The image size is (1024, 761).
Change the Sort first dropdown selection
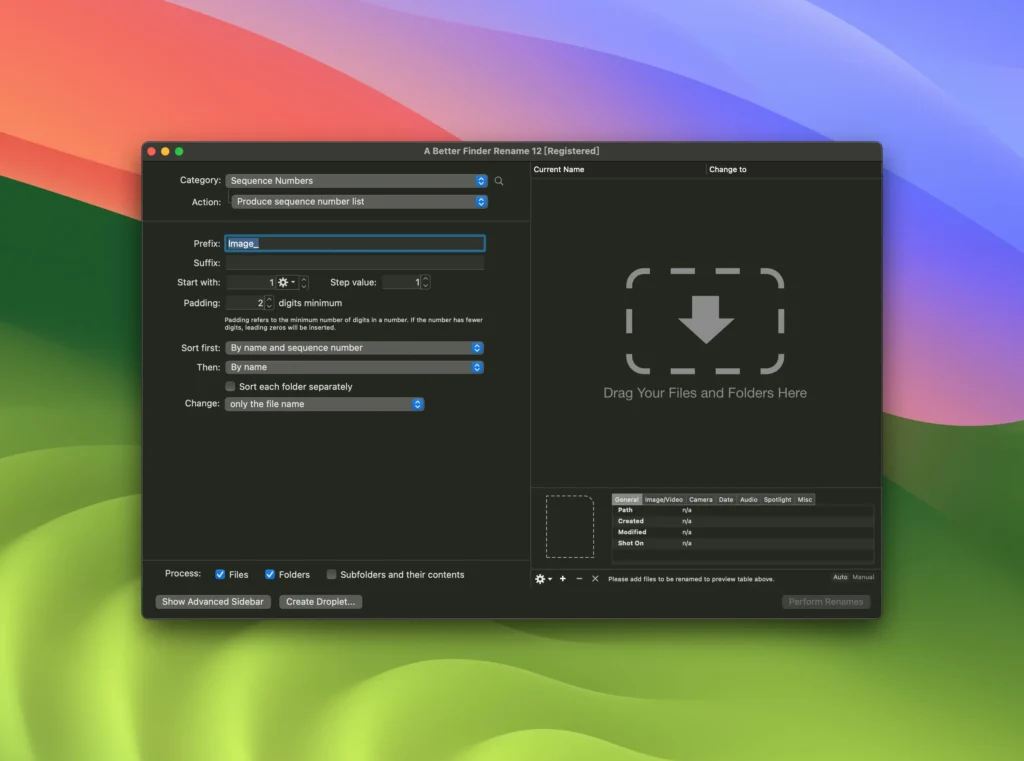[356, 347]
